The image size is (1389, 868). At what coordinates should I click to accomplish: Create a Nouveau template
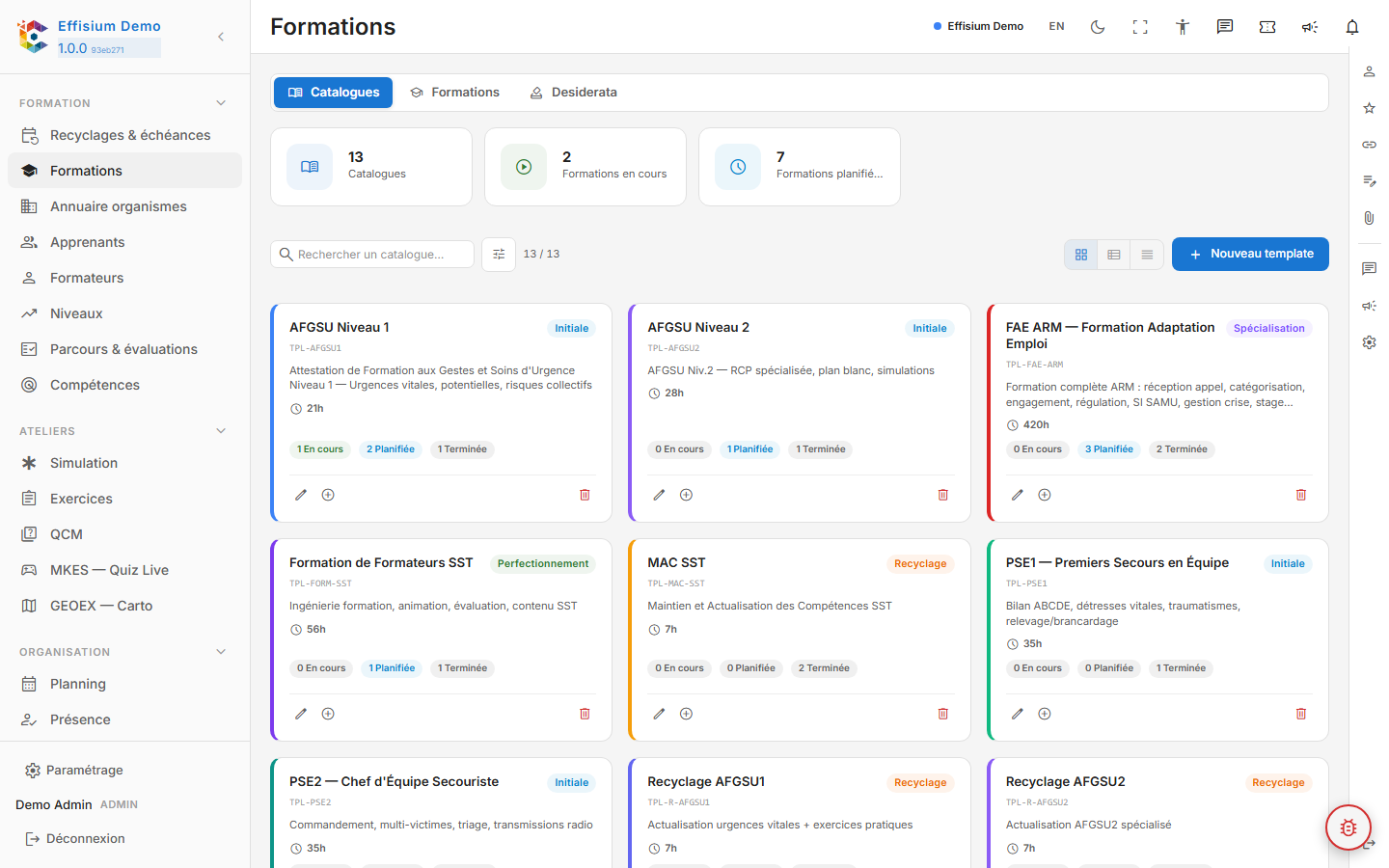coord(1250,255)
